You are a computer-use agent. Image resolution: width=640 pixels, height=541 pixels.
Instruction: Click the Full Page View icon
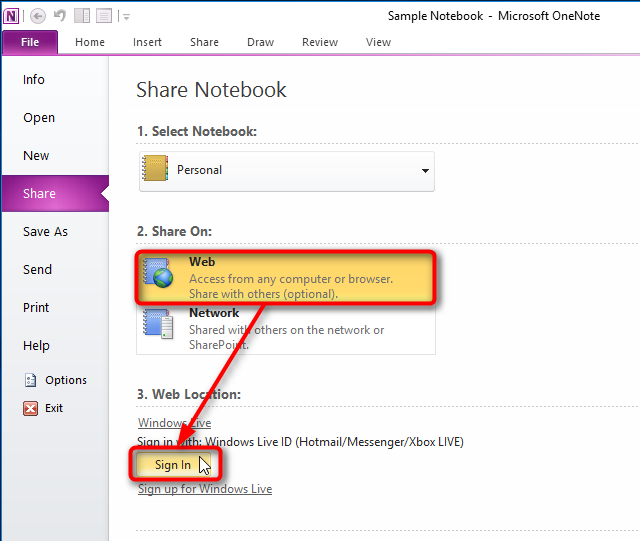tap(104, 16)
